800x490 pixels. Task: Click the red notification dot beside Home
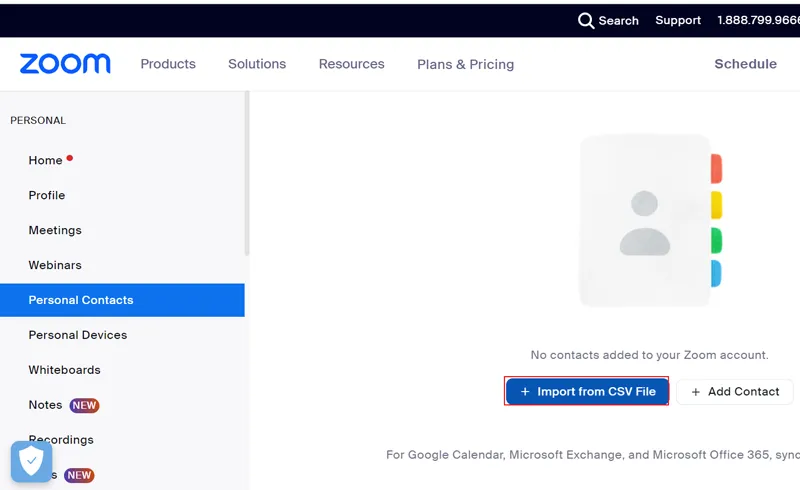tap(70, 158)
